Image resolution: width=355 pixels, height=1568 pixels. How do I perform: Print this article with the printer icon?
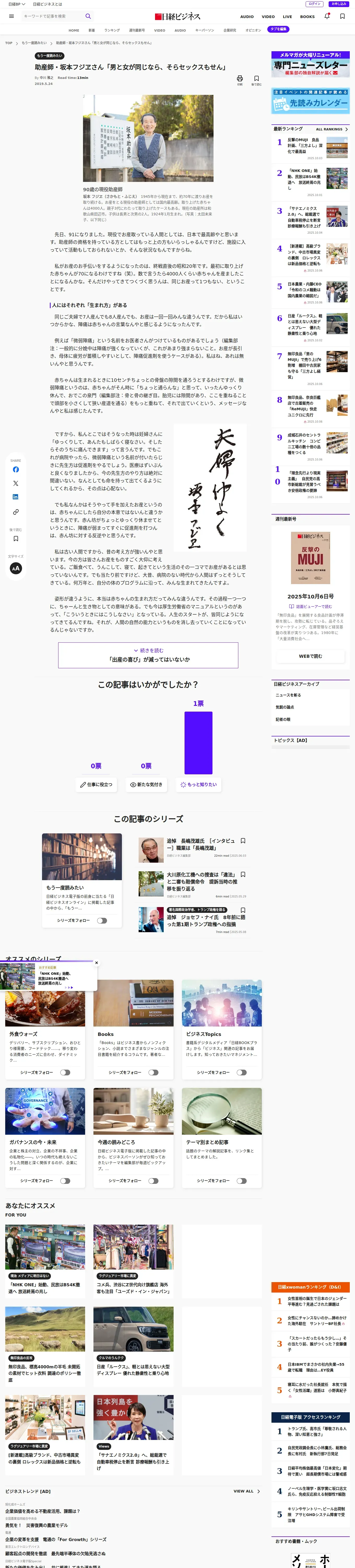[240, 78]
